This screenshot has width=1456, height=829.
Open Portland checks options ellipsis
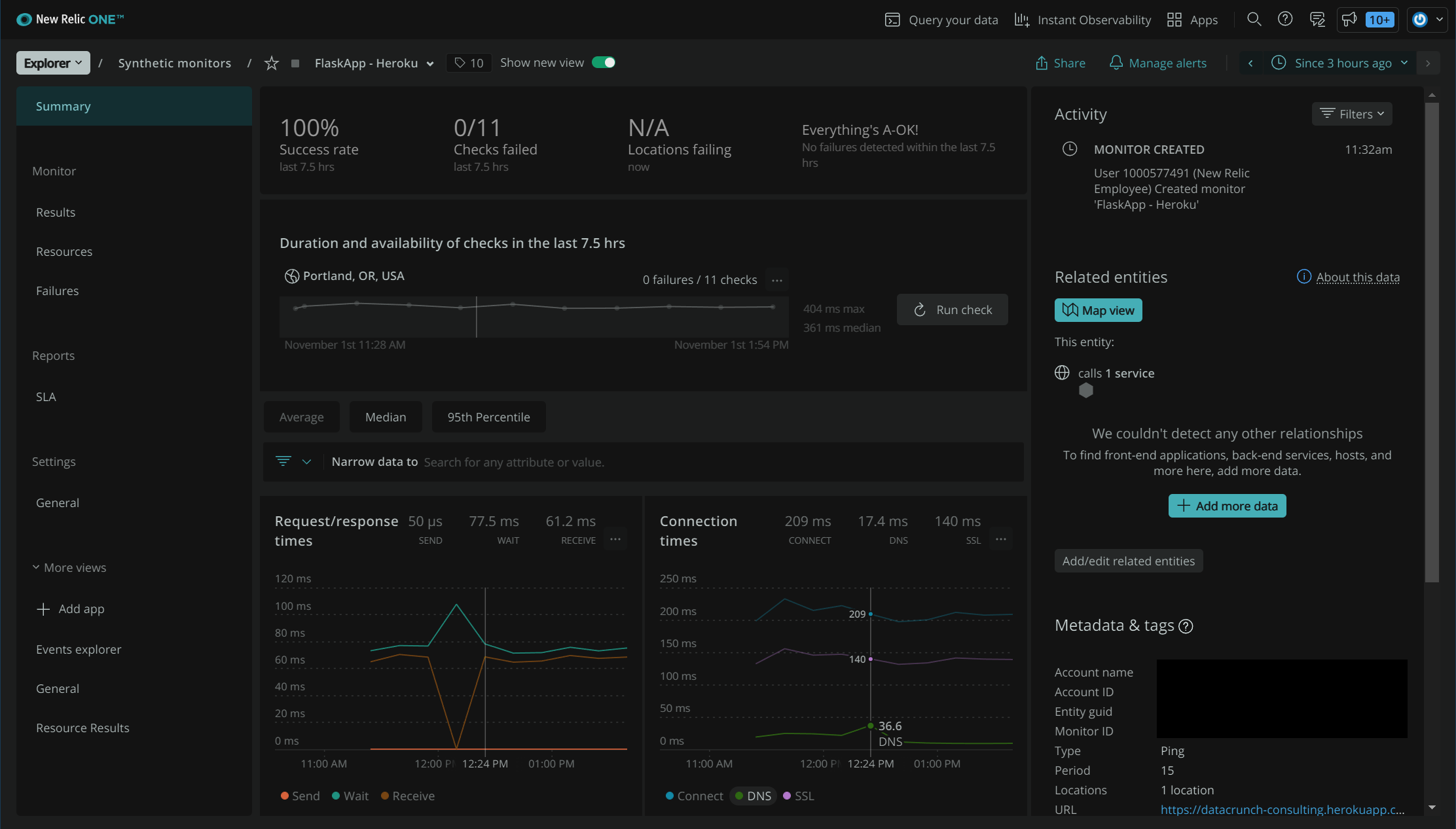click(x=777, y=280)
